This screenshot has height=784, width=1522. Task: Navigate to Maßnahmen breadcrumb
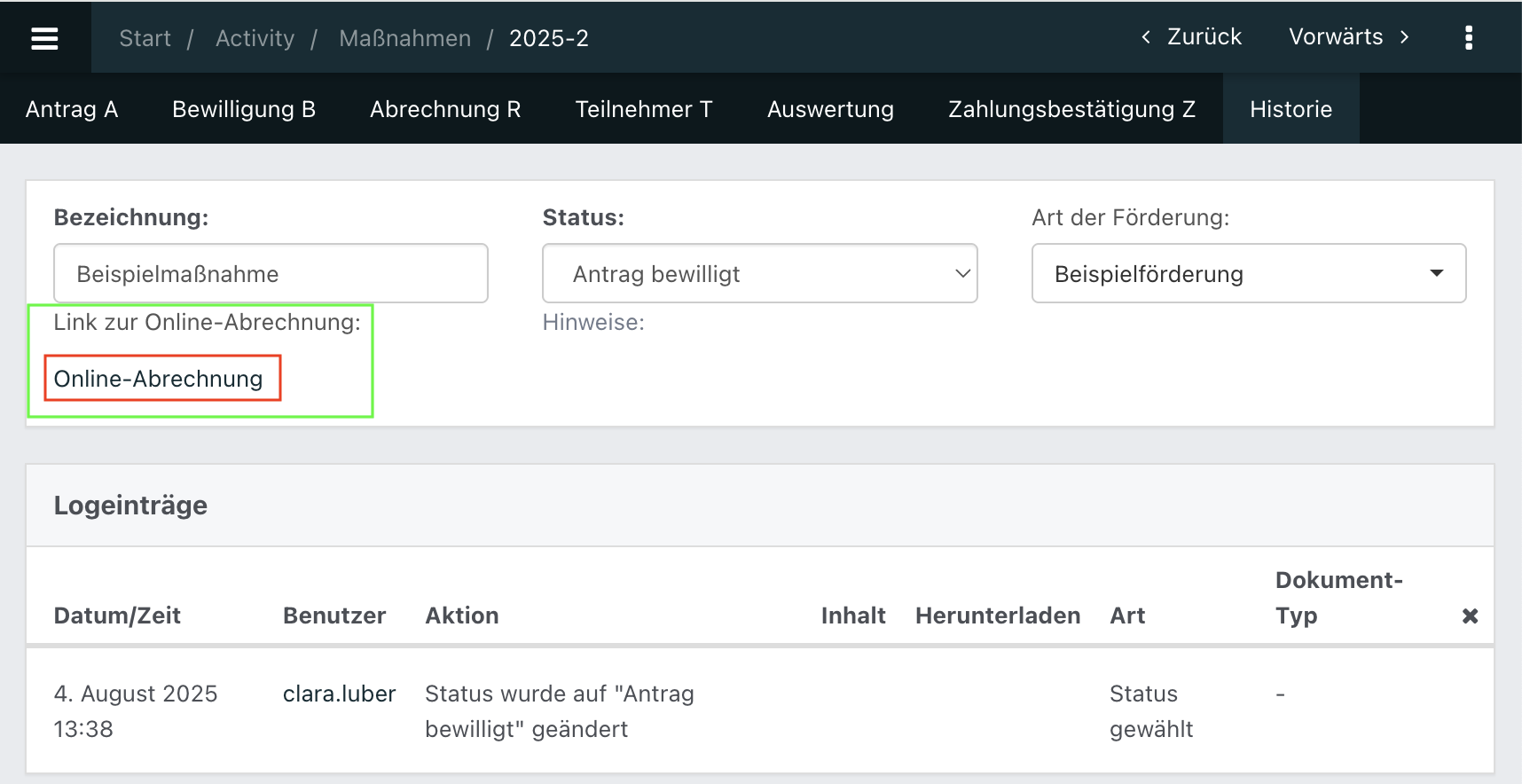coord(405,38)
